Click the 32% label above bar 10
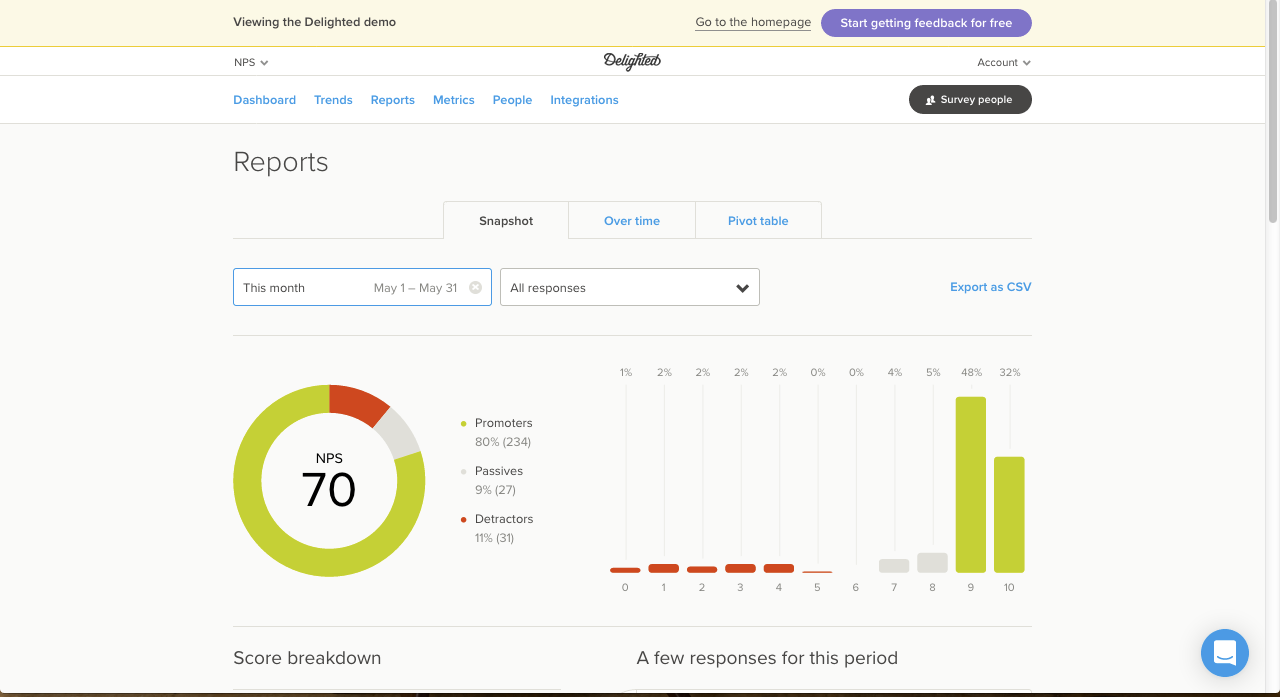Screen dimensions: 1280x697 coord(1009,372)
